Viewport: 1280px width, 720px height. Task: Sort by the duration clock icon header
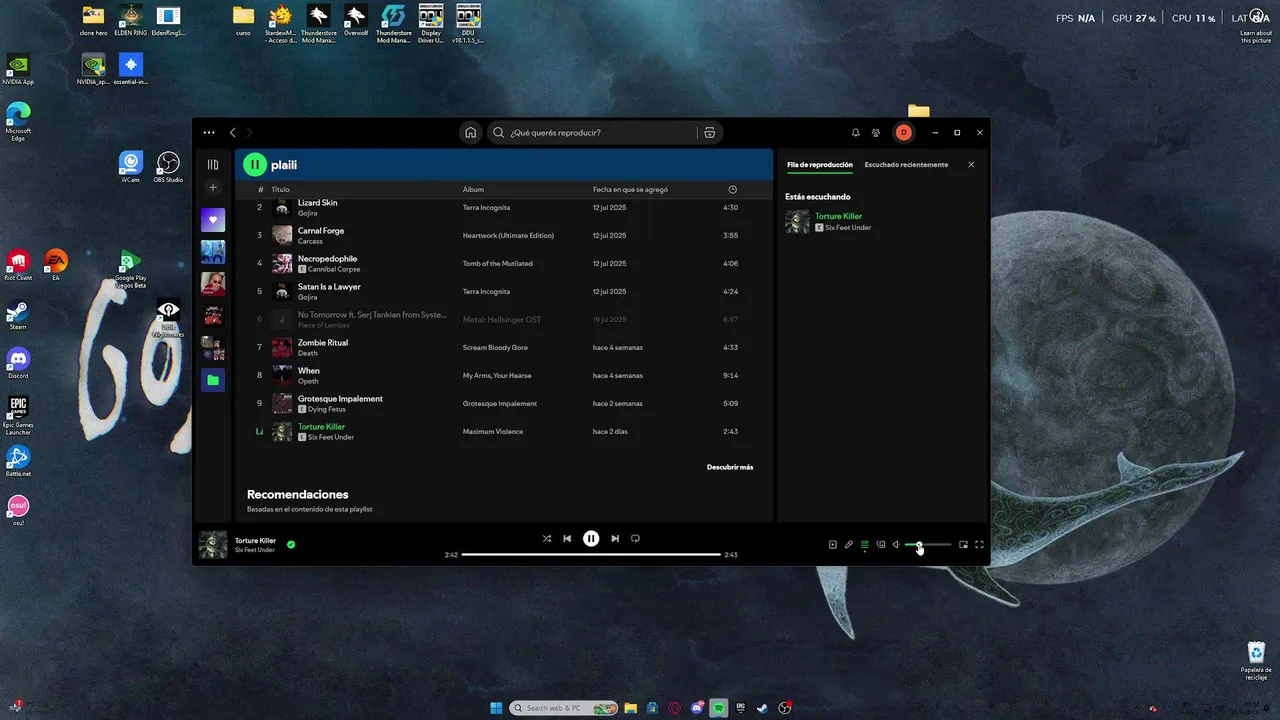tap(732, 189)
